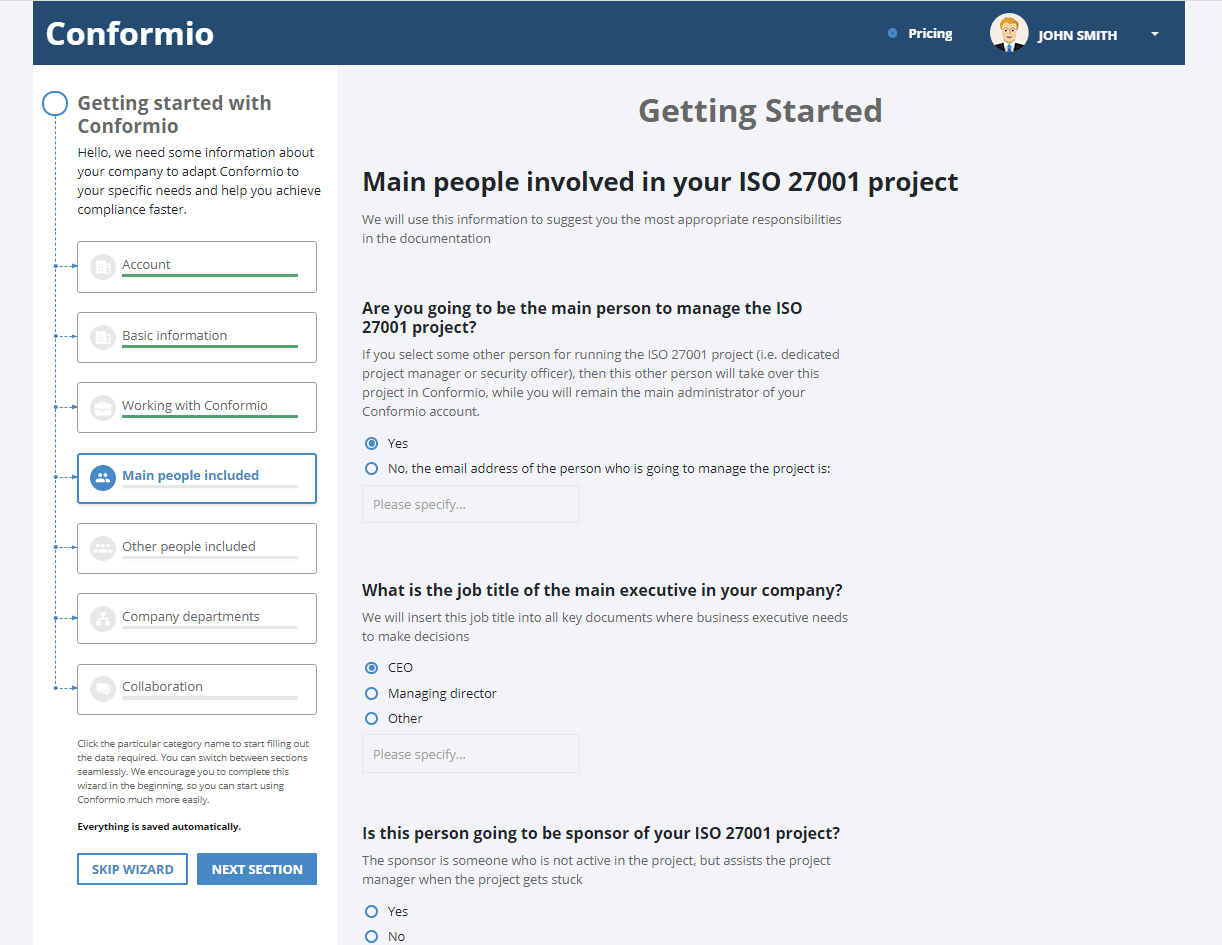Viewport: 1222px width, 945px height.
Task: Open the Company departments section
Action: pos(197,618)
